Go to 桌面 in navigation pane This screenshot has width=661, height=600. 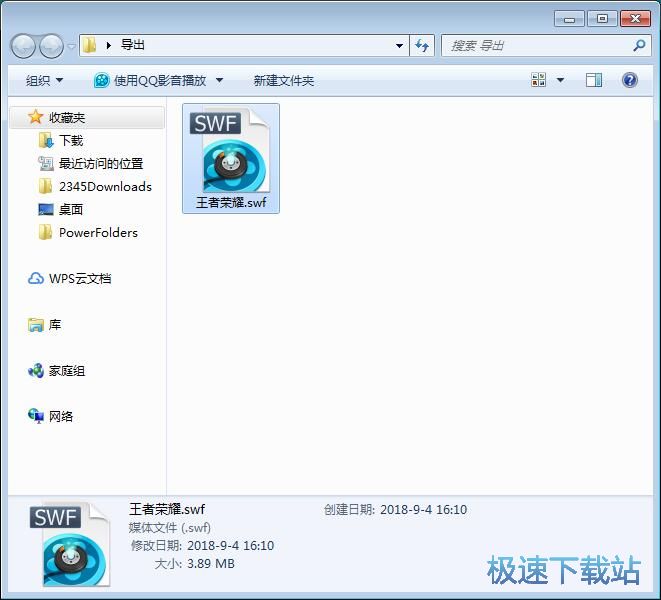(x=71, y=209)
